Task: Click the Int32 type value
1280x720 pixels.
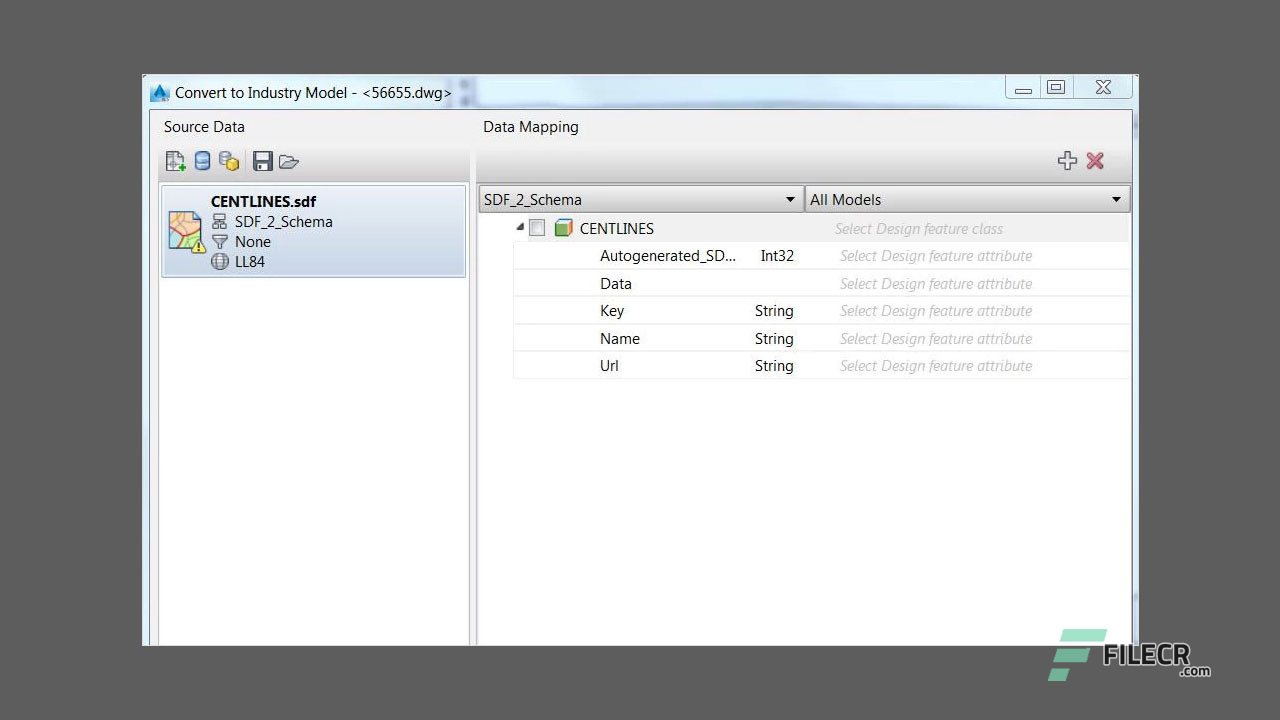Action: (777, 256)
